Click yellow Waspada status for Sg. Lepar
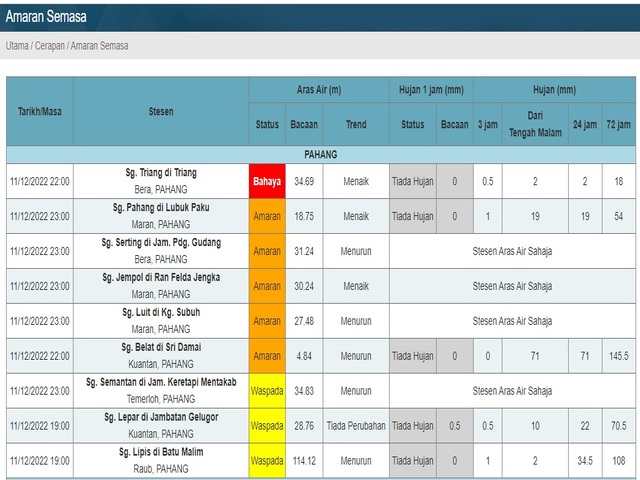Screen dimensions: 640x480 tap(267, 425)
